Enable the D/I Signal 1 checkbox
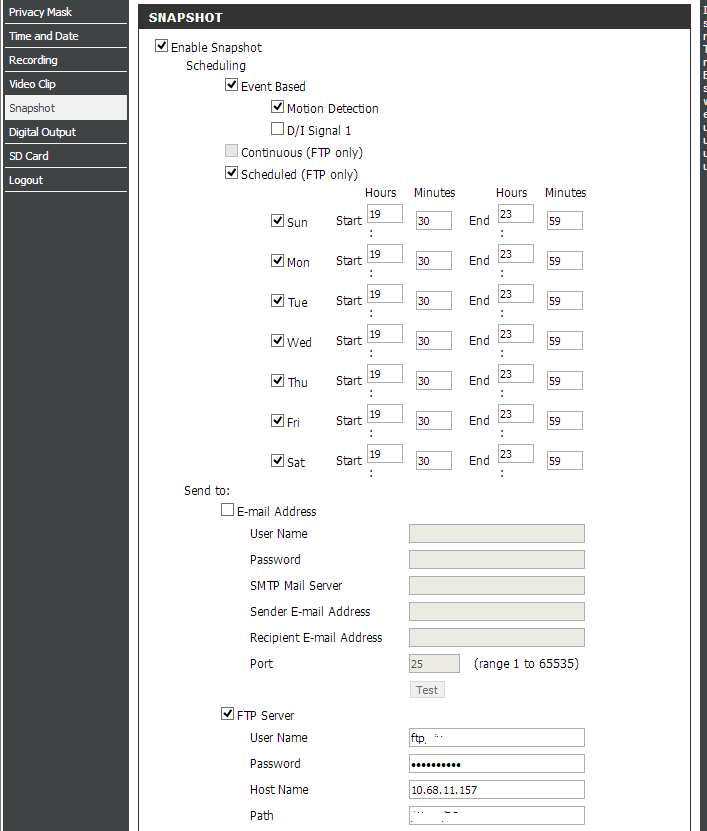 [278, 129]
